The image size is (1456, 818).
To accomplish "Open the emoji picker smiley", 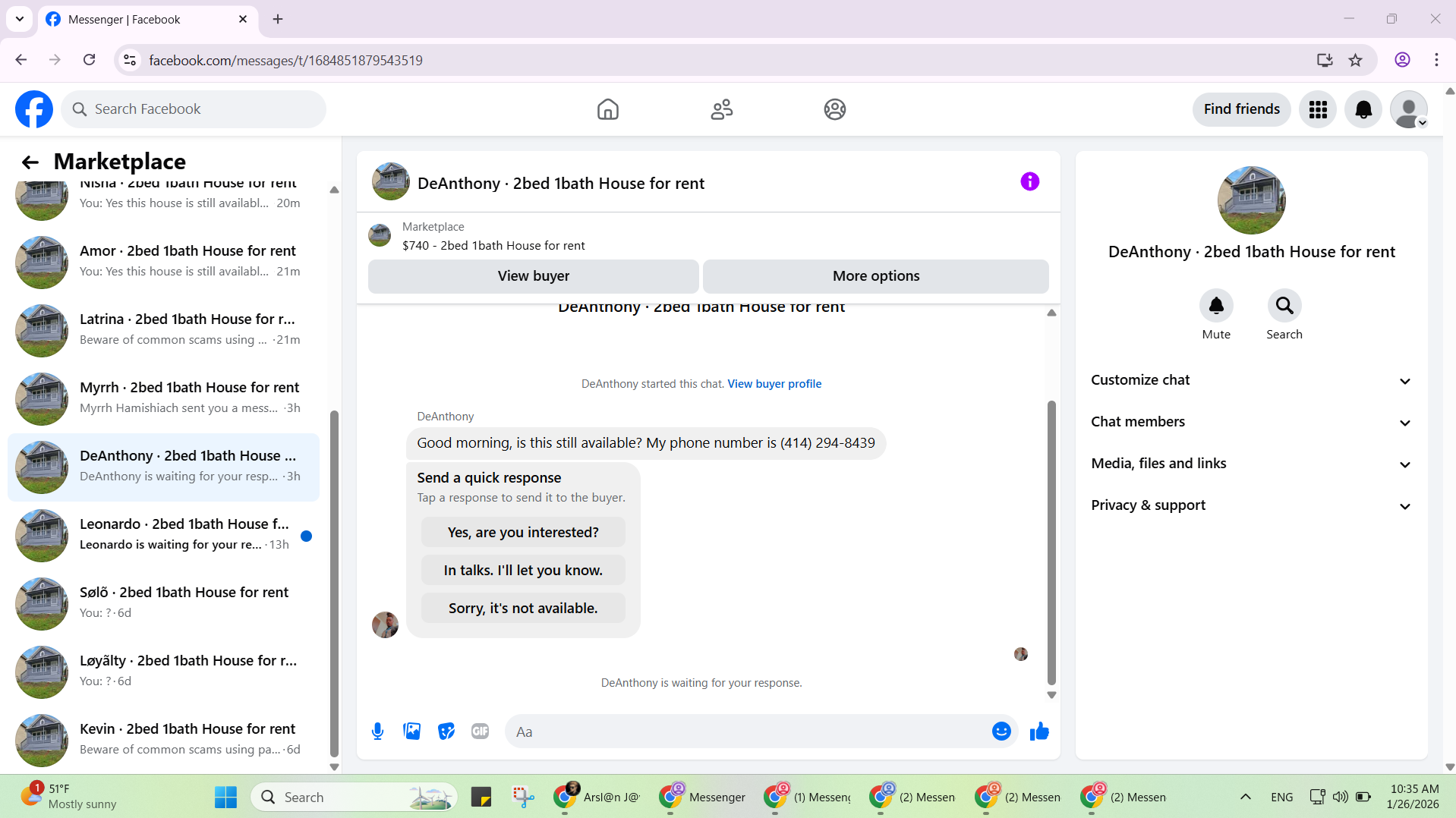I will (1001, 731).
